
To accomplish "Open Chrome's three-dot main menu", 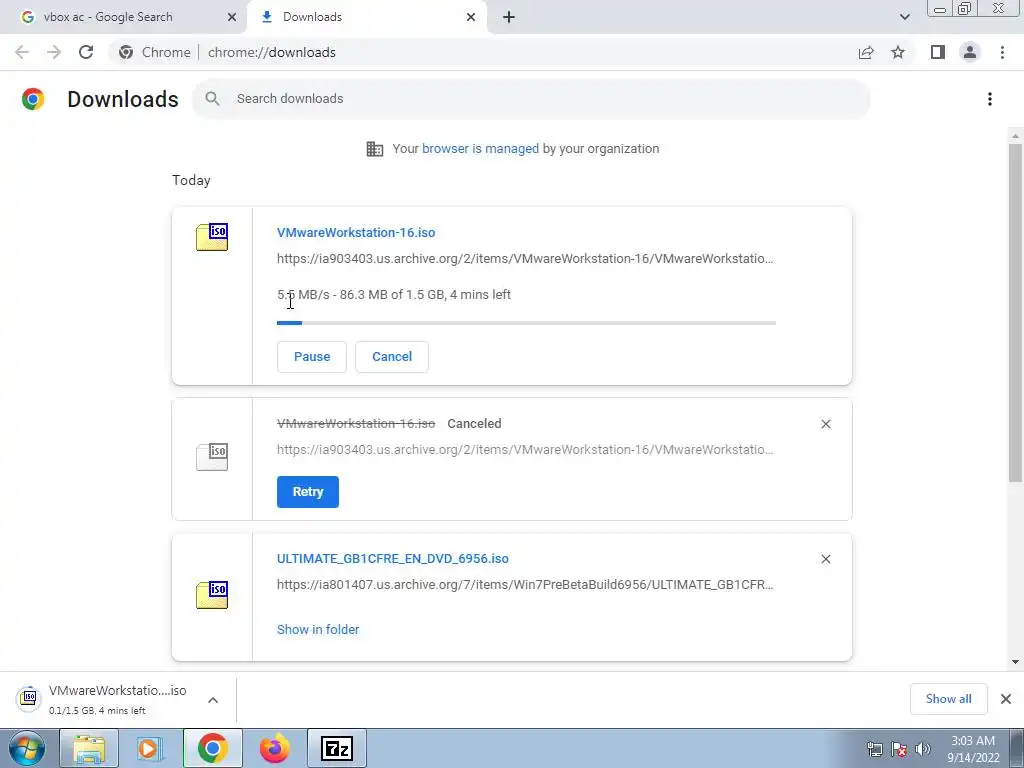I will (1002, 52).
